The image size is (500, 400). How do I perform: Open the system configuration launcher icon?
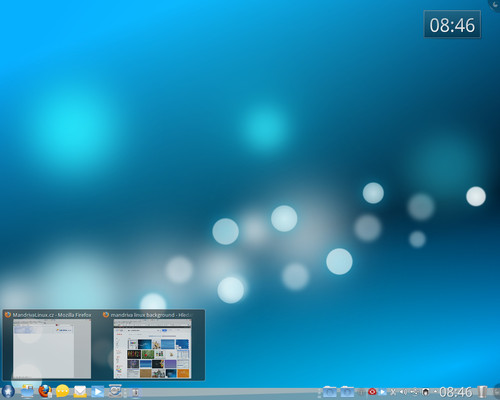pyautogui.click(x=115, y=391)
